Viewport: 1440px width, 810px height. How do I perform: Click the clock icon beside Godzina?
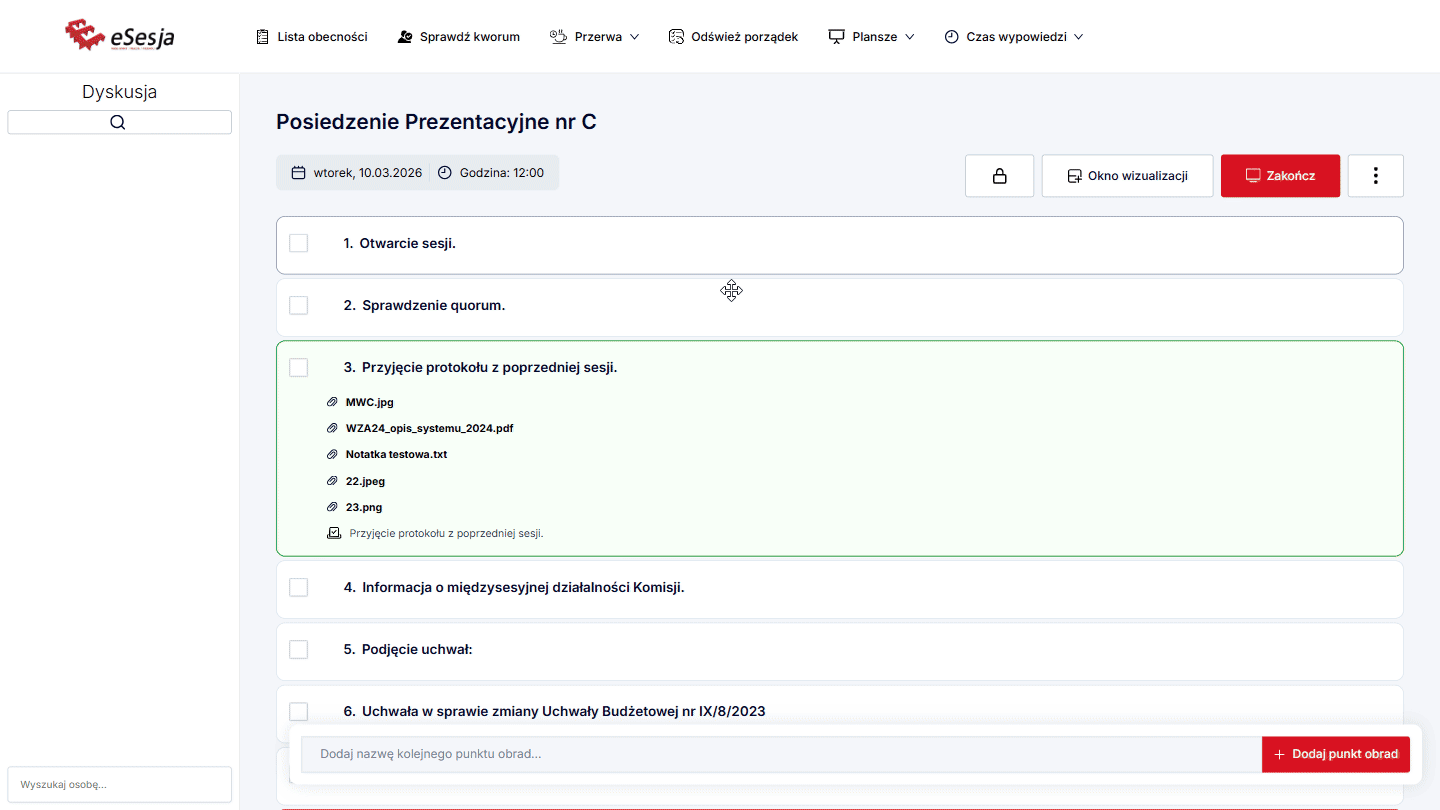tap(445, 173)
